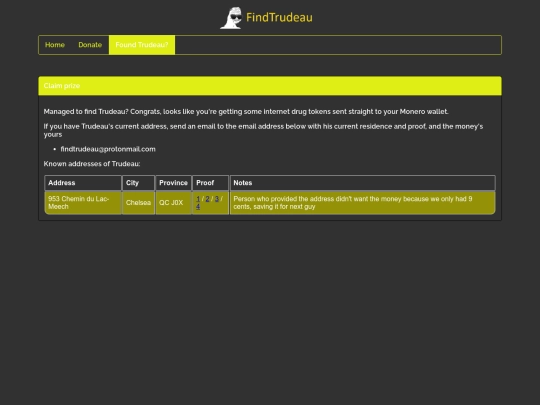
Task: Click the FindTrudeau logo image with sunglasses
Action: [x=231, y=18]
